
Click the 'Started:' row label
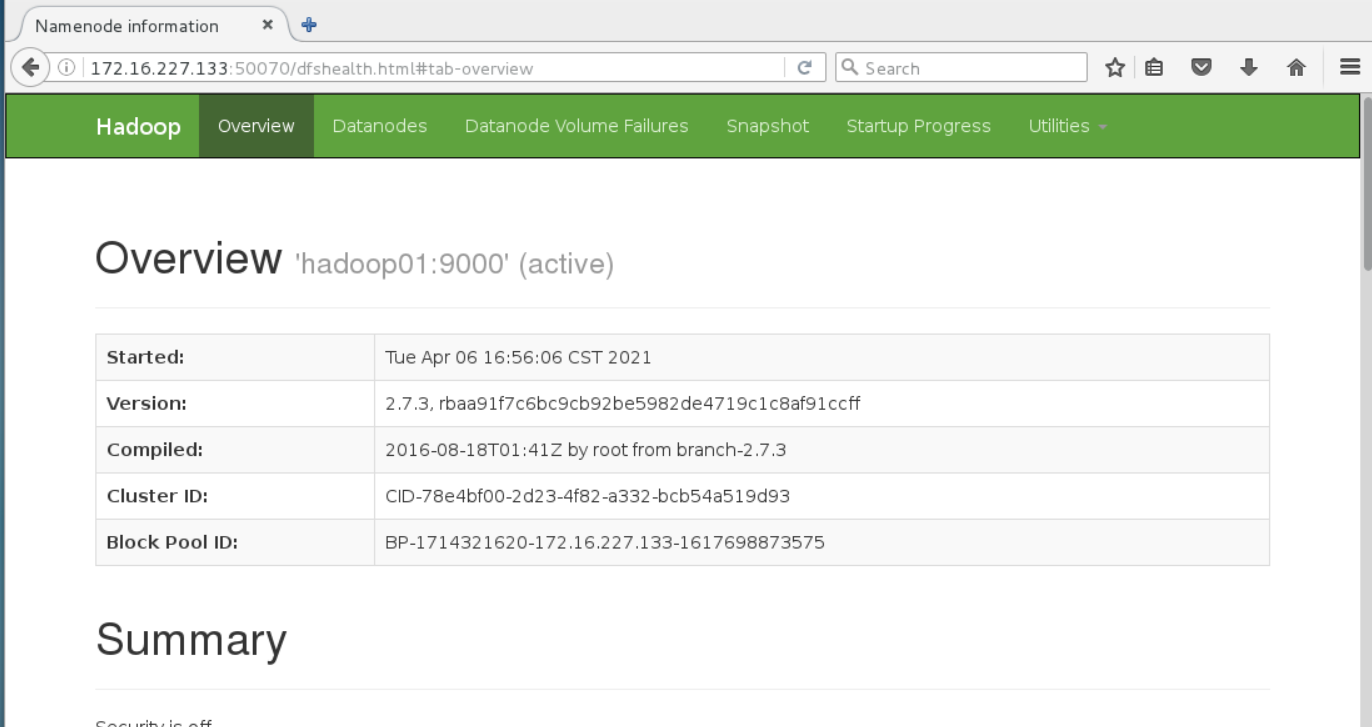(146, 357)
